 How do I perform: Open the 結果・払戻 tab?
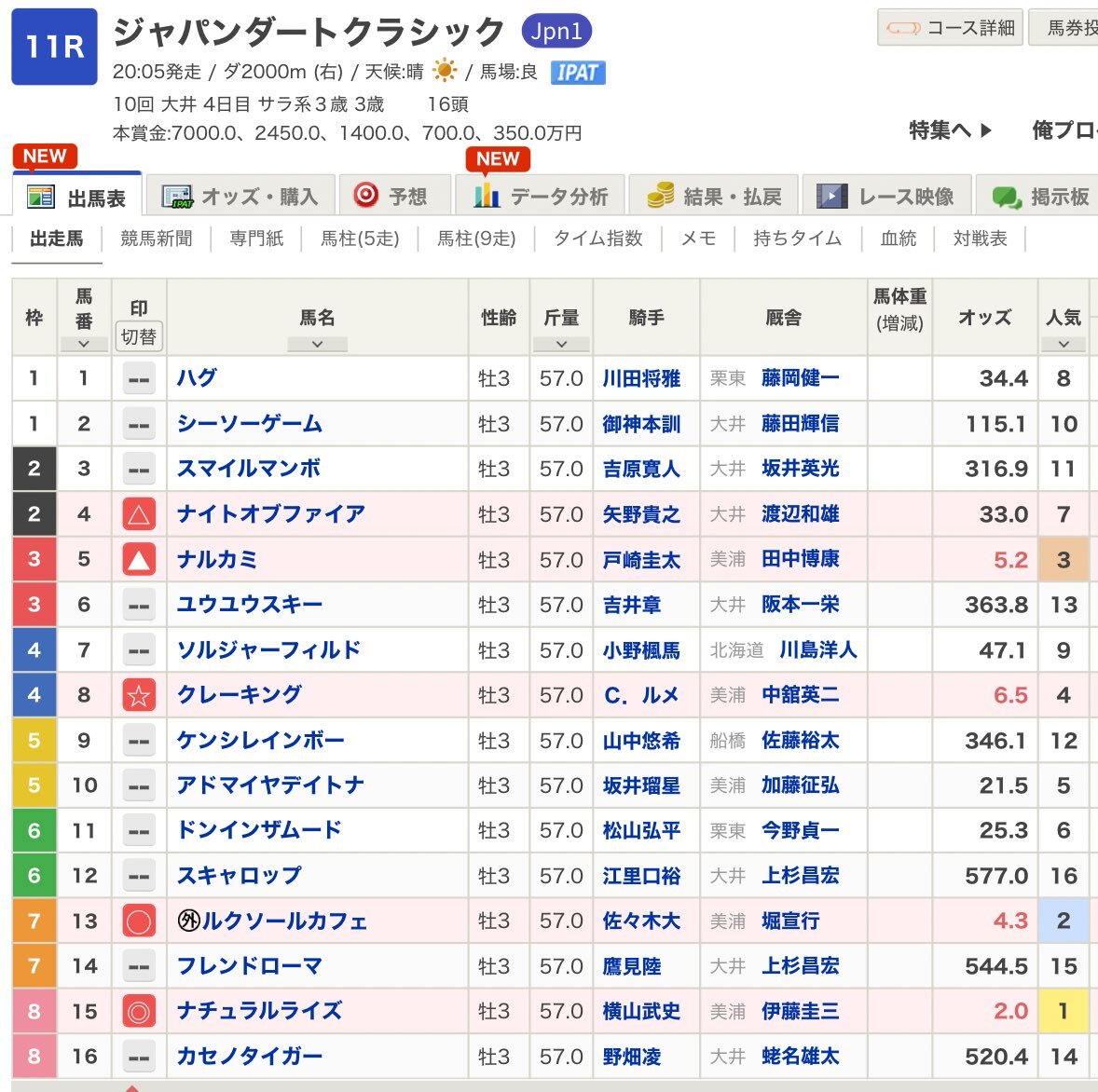pos(714,197)
